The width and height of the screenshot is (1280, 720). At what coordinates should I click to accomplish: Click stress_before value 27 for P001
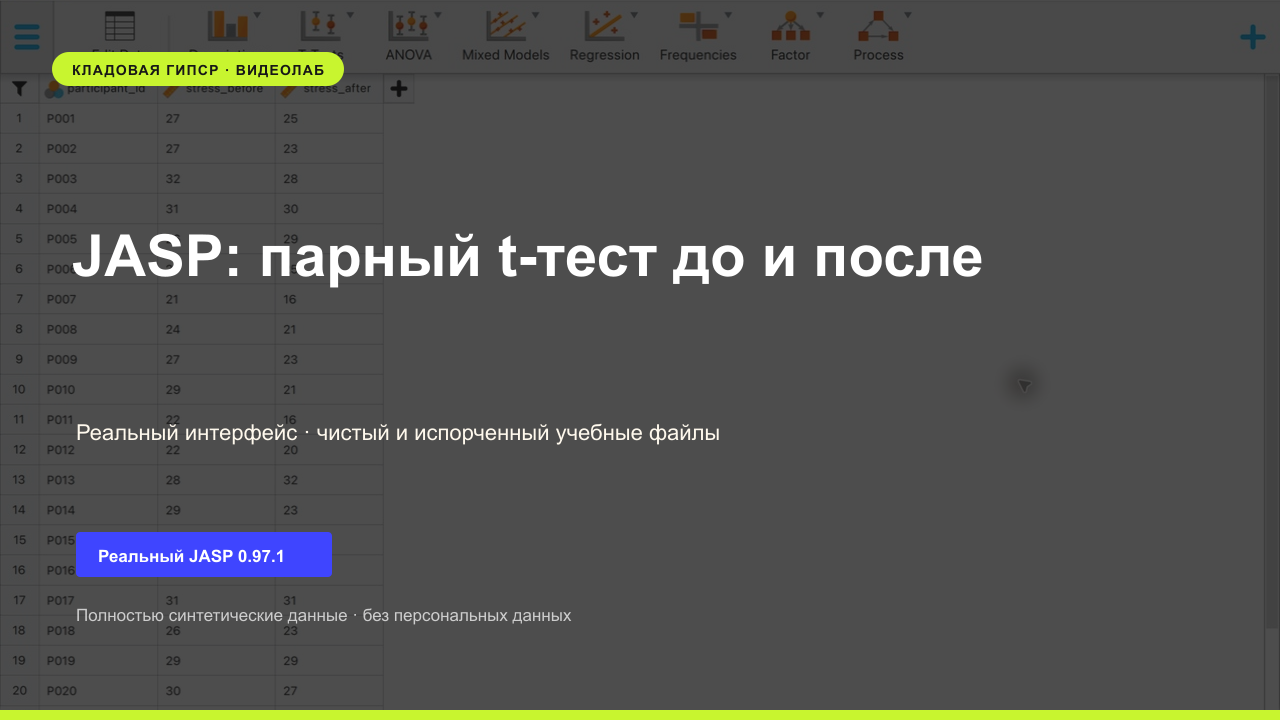216,118
